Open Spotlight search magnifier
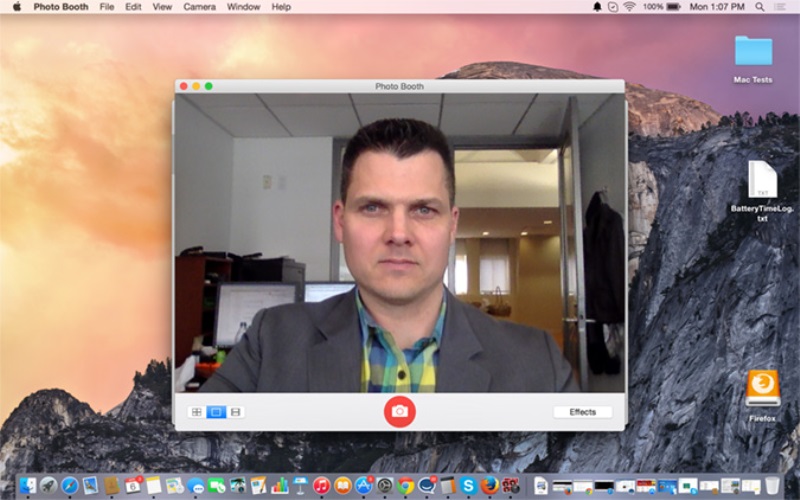The width and height of the screenshot is (800, 500). coord(760,7)
